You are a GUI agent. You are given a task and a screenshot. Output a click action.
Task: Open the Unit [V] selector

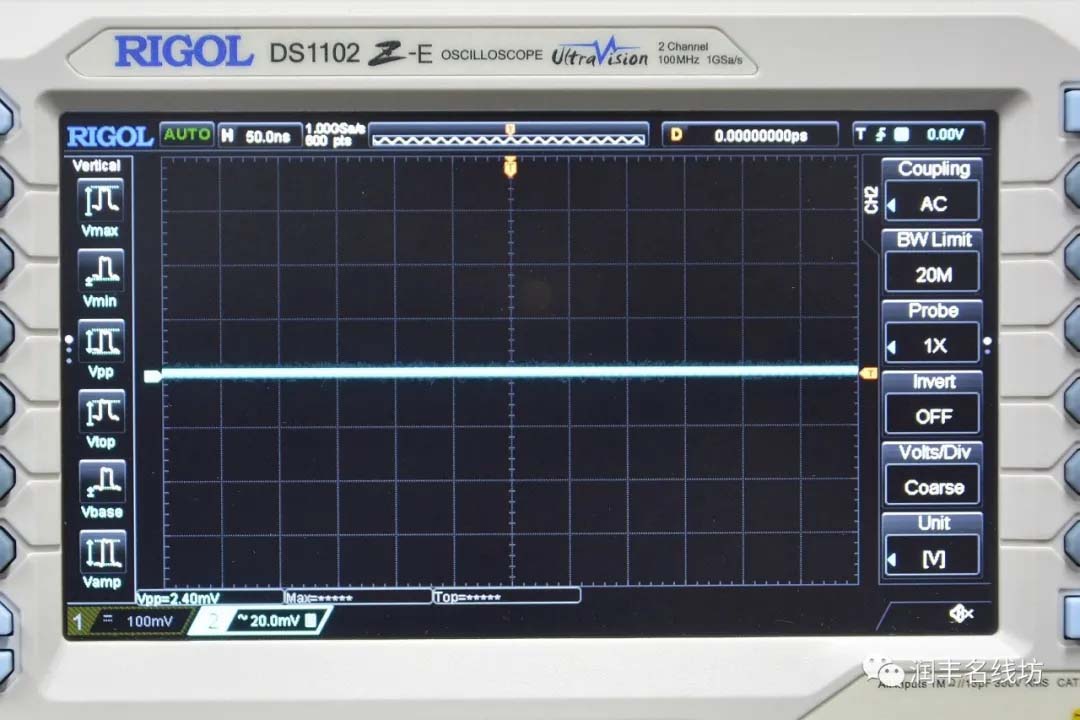[932, 558]
